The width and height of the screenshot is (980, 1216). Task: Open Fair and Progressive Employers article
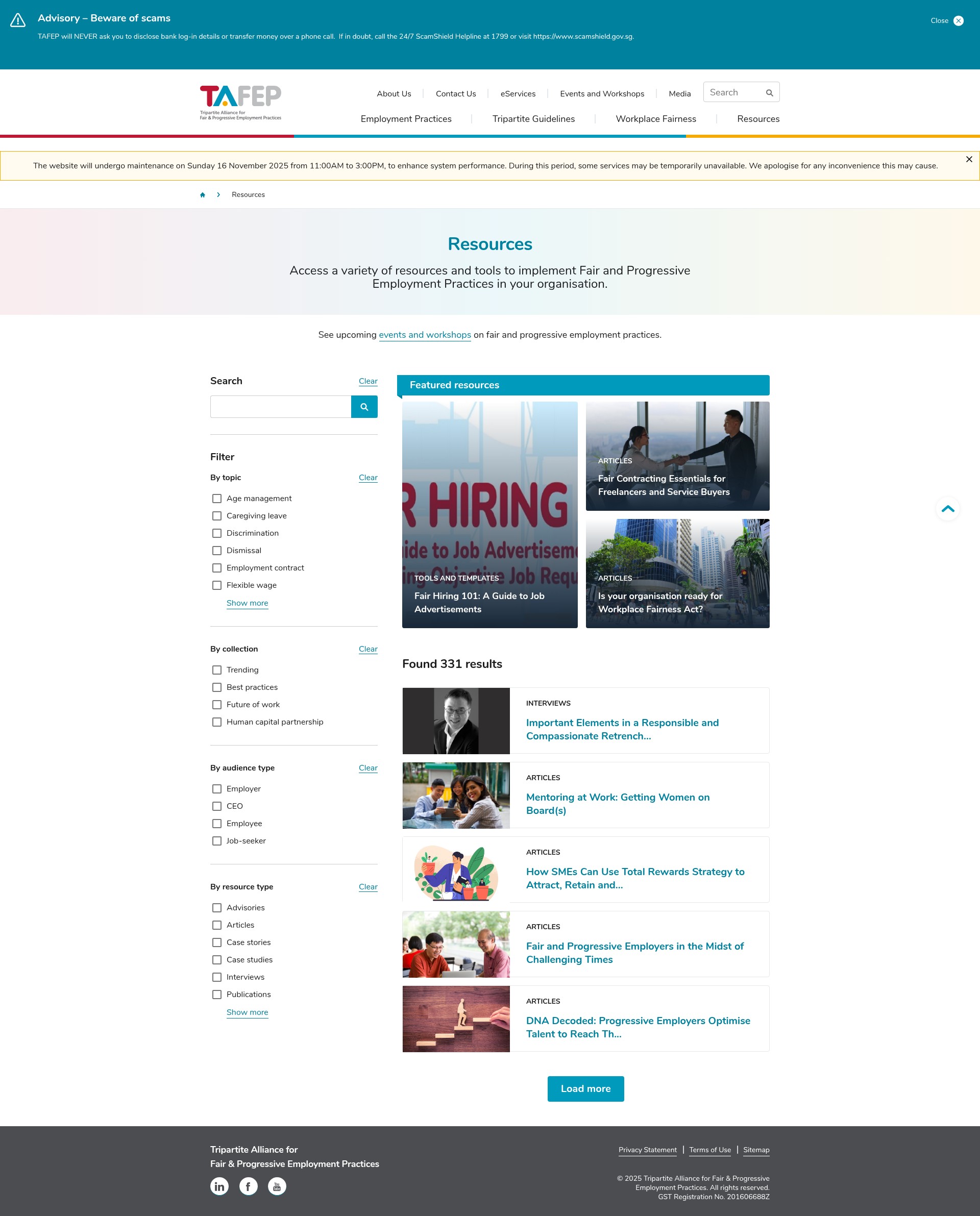click(x=634, y=953)
